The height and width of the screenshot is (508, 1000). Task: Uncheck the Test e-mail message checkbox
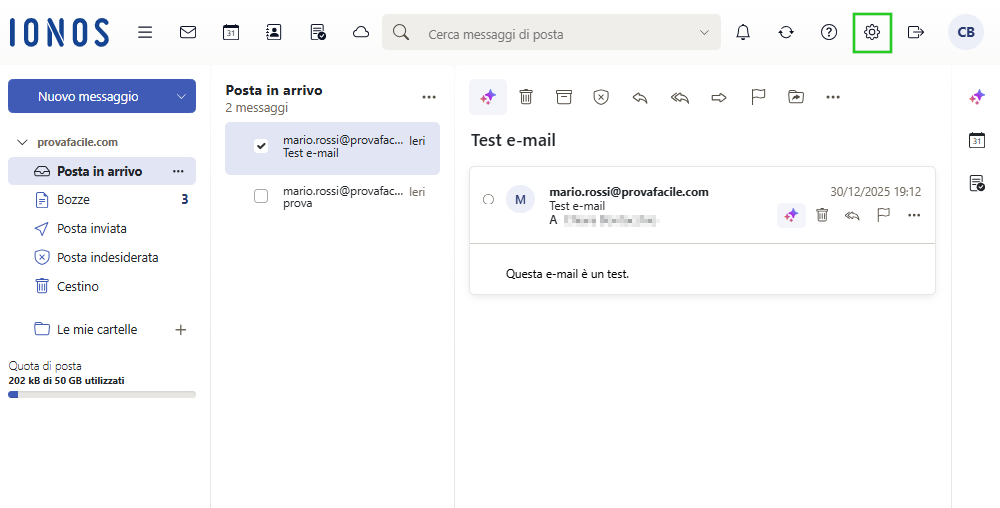click(261, 146)
